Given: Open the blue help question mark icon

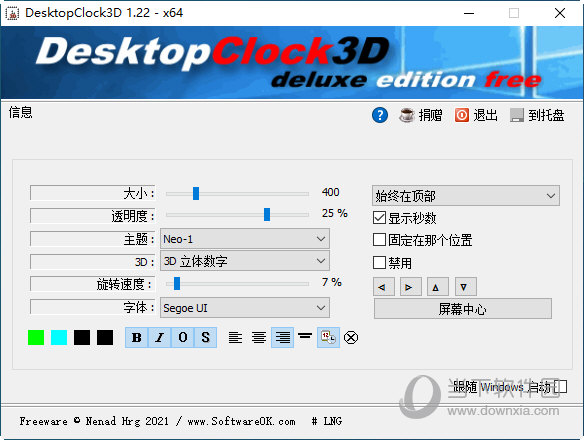Looking at the screenshot, I should [380, 115].
